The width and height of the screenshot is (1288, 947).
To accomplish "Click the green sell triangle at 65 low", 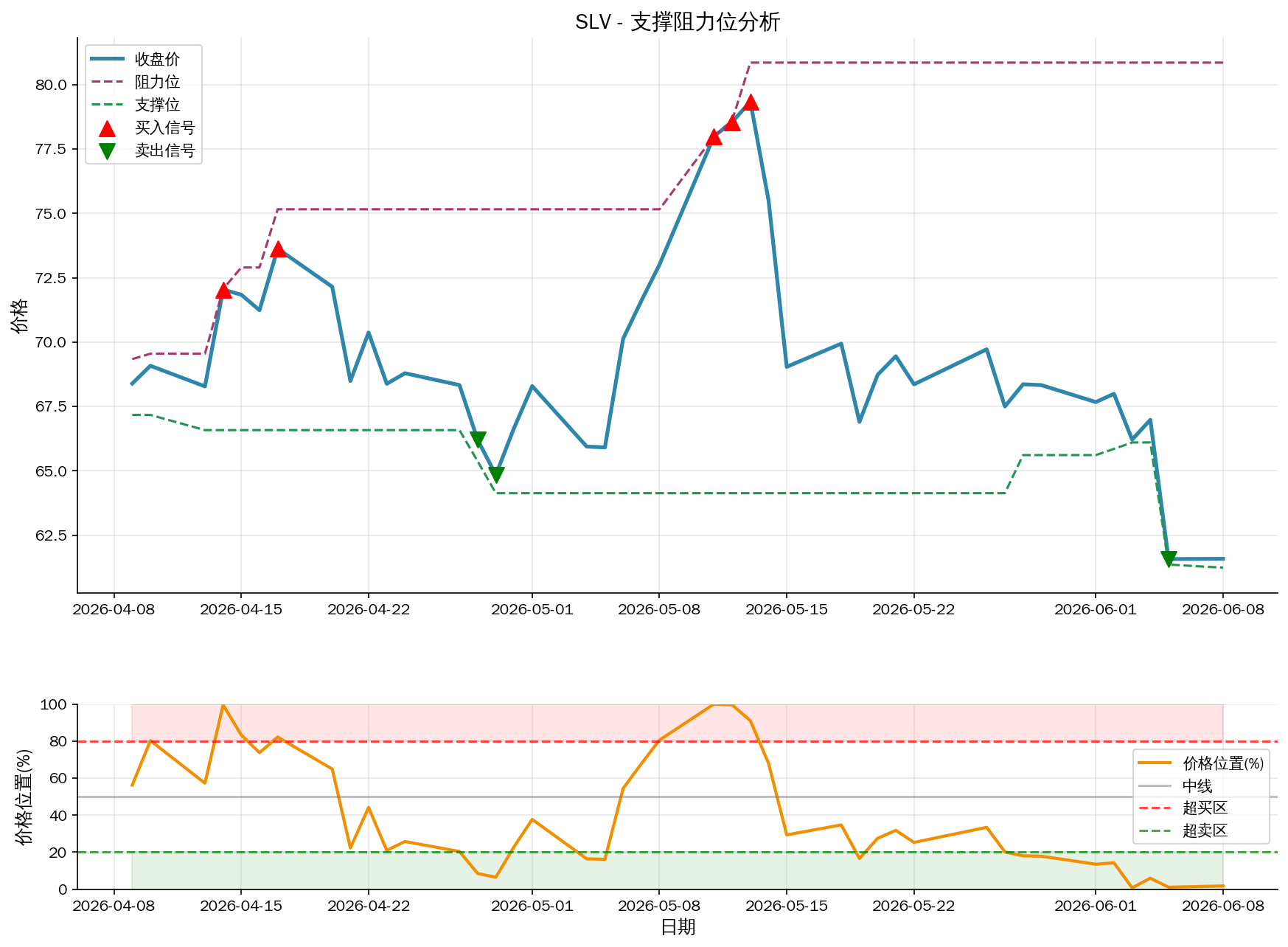I will (496, 476).
